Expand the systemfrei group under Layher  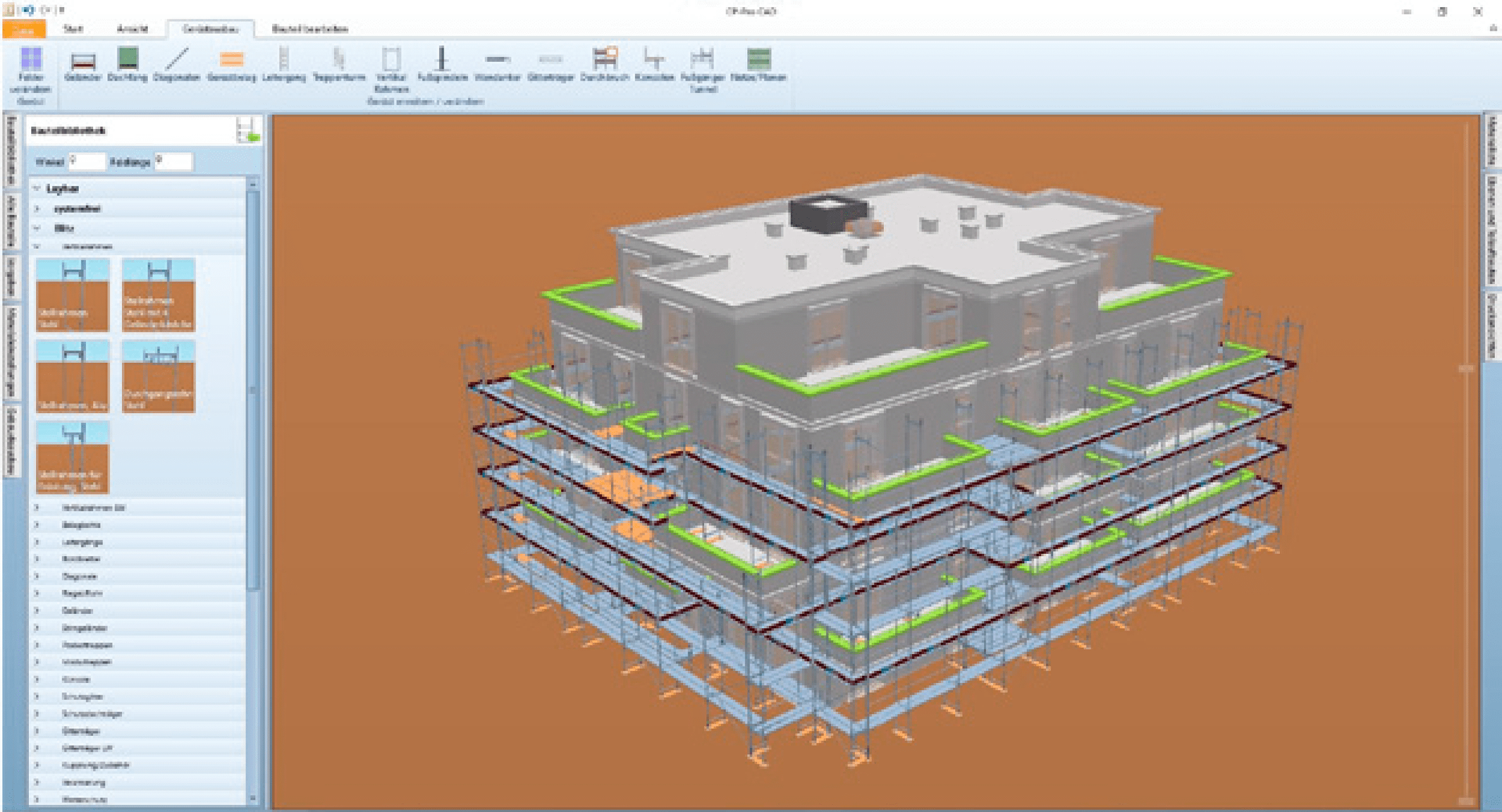[37, 207]
